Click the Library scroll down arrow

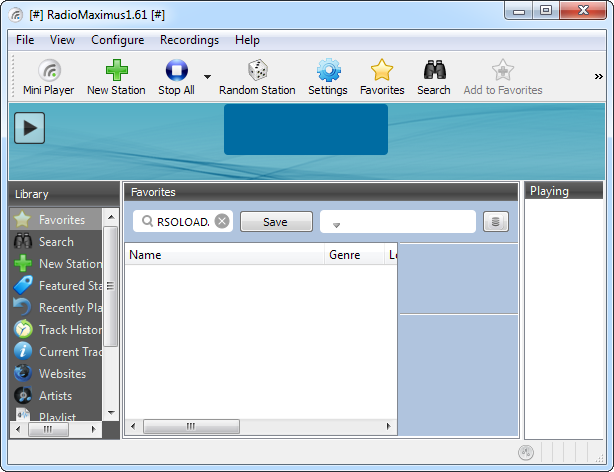111,412
